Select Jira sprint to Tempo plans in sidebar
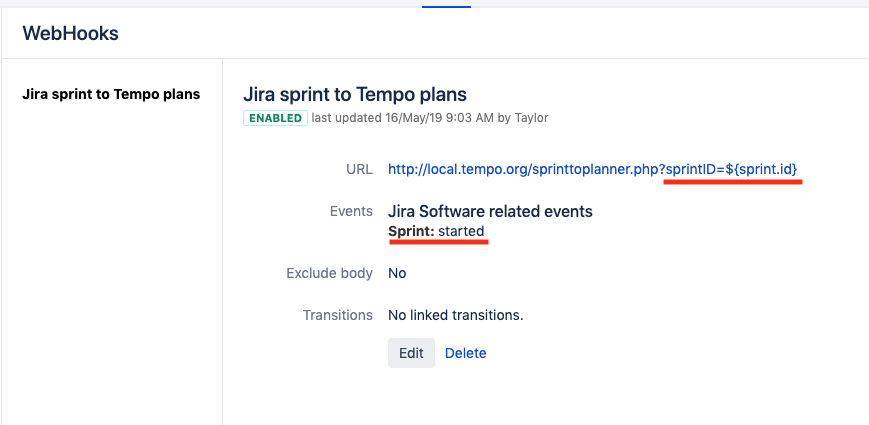 (111, 95)
